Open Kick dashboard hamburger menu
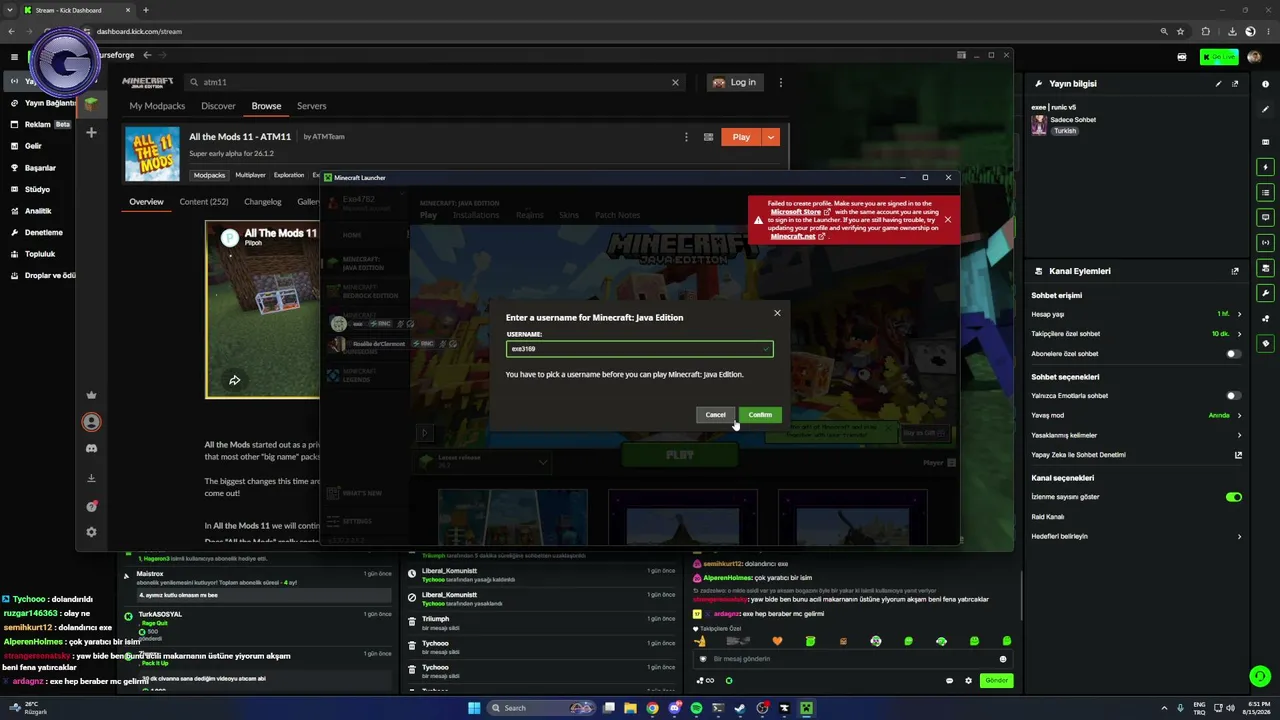 (14, 57)
